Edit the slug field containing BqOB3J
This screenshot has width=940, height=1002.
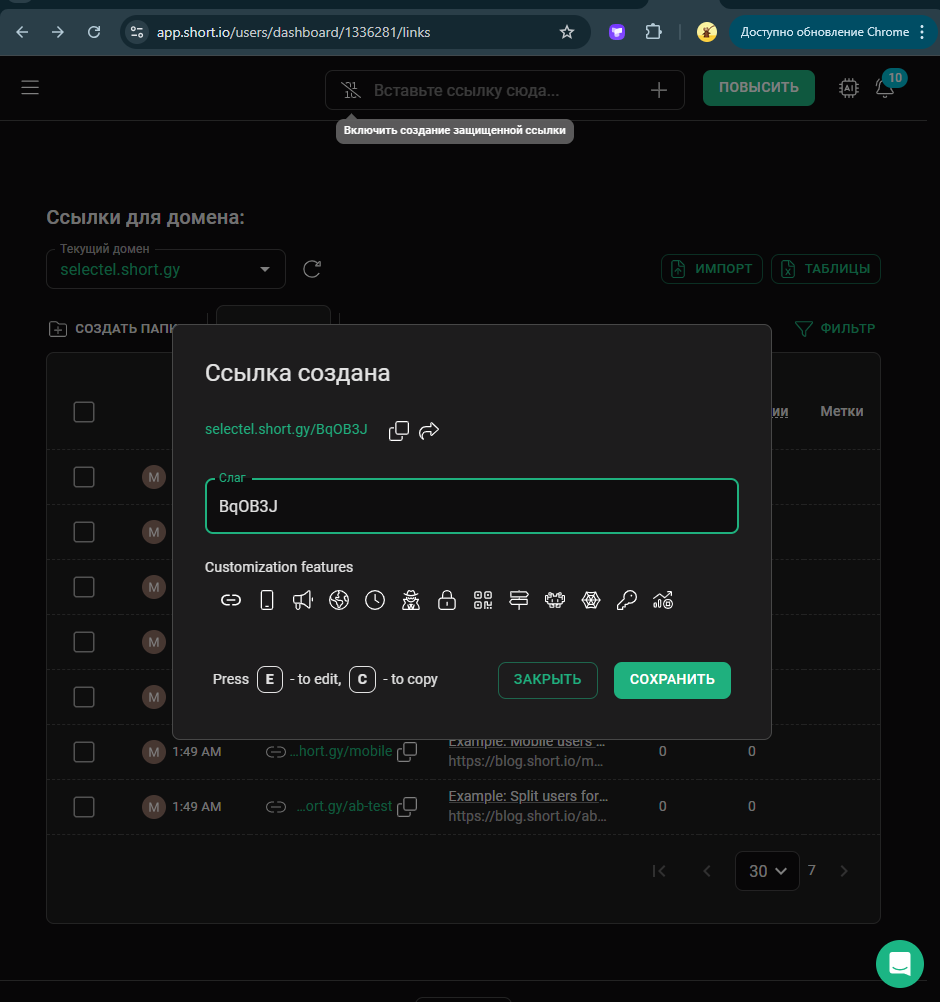pyautogui.click(x=472, y=506)
